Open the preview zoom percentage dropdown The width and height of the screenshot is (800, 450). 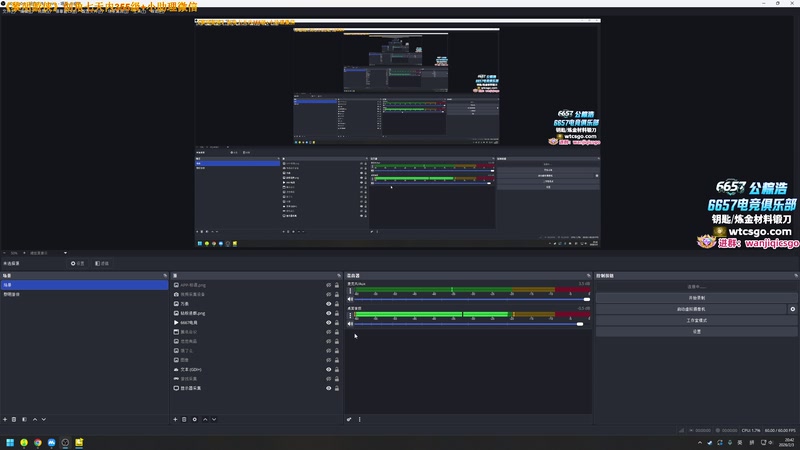coord(14,253)
